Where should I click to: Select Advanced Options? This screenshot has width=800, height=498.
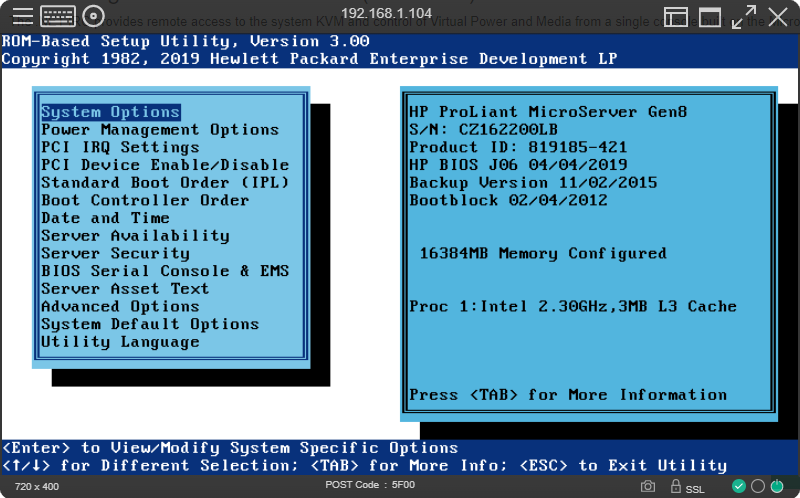[x=120, y=307]
